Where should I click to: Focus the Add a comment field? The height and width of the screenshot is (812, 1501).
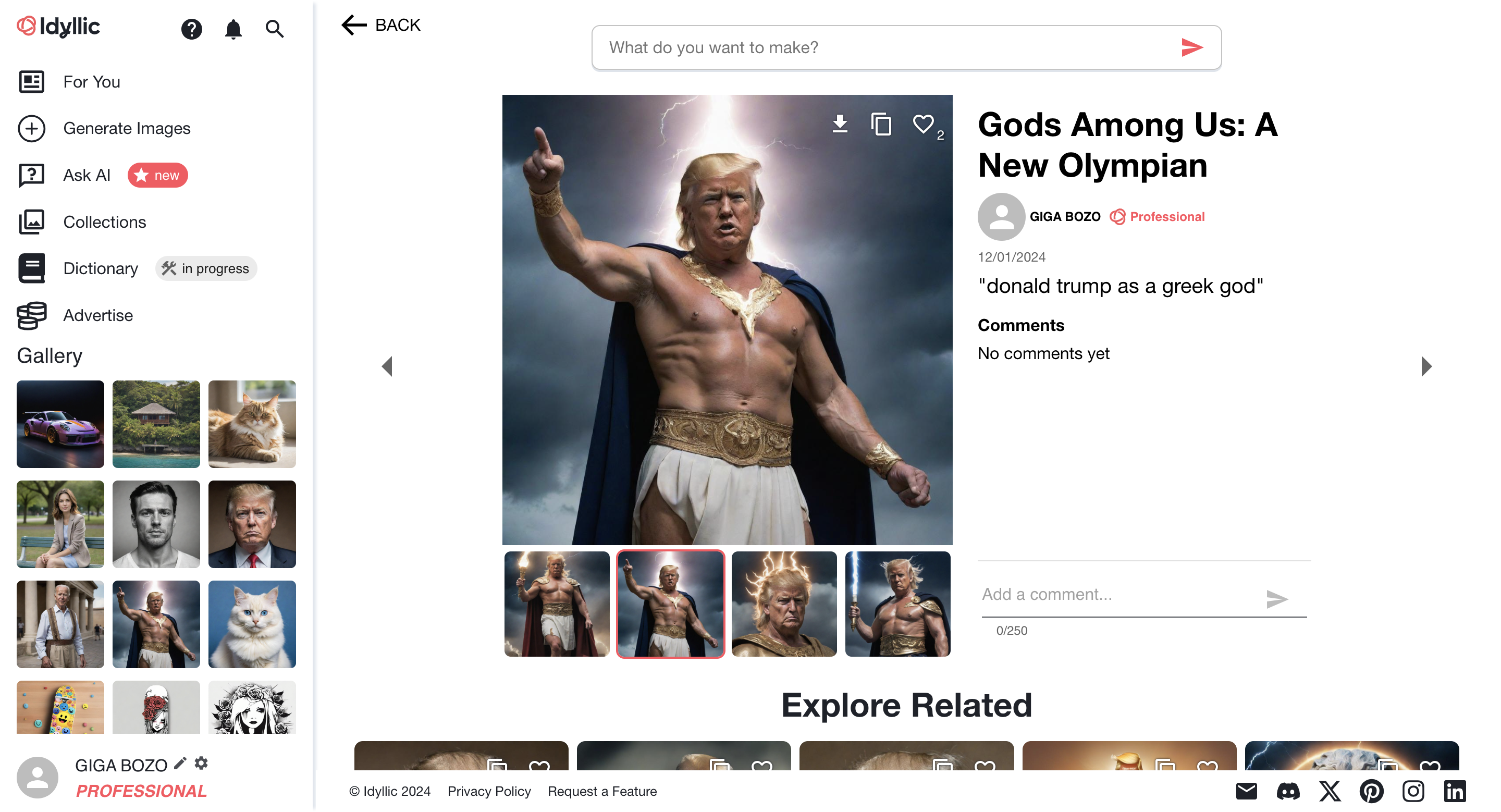(1119, 595)
